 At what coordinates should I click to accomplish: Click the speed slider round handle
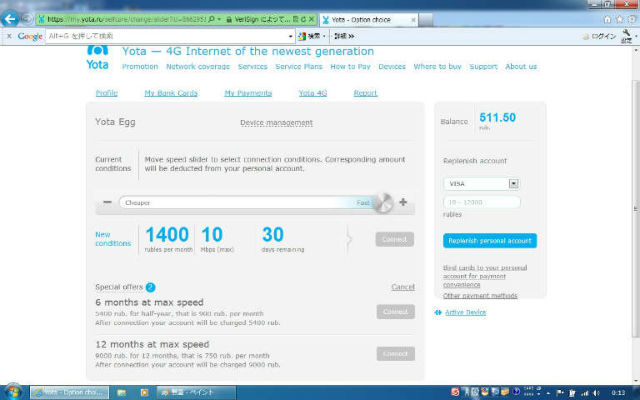[383, 202]
